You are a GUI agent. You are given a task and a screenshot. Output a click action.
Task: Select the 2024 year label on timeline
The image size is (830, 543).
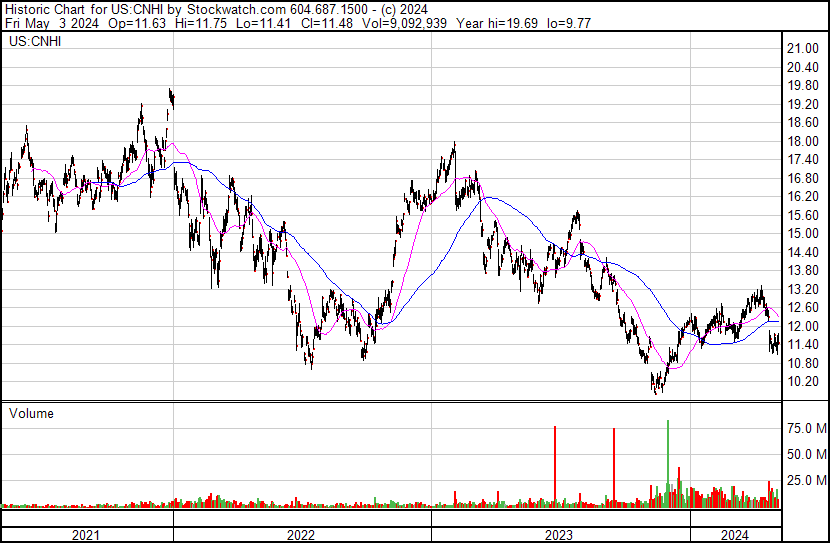point(734,535)
